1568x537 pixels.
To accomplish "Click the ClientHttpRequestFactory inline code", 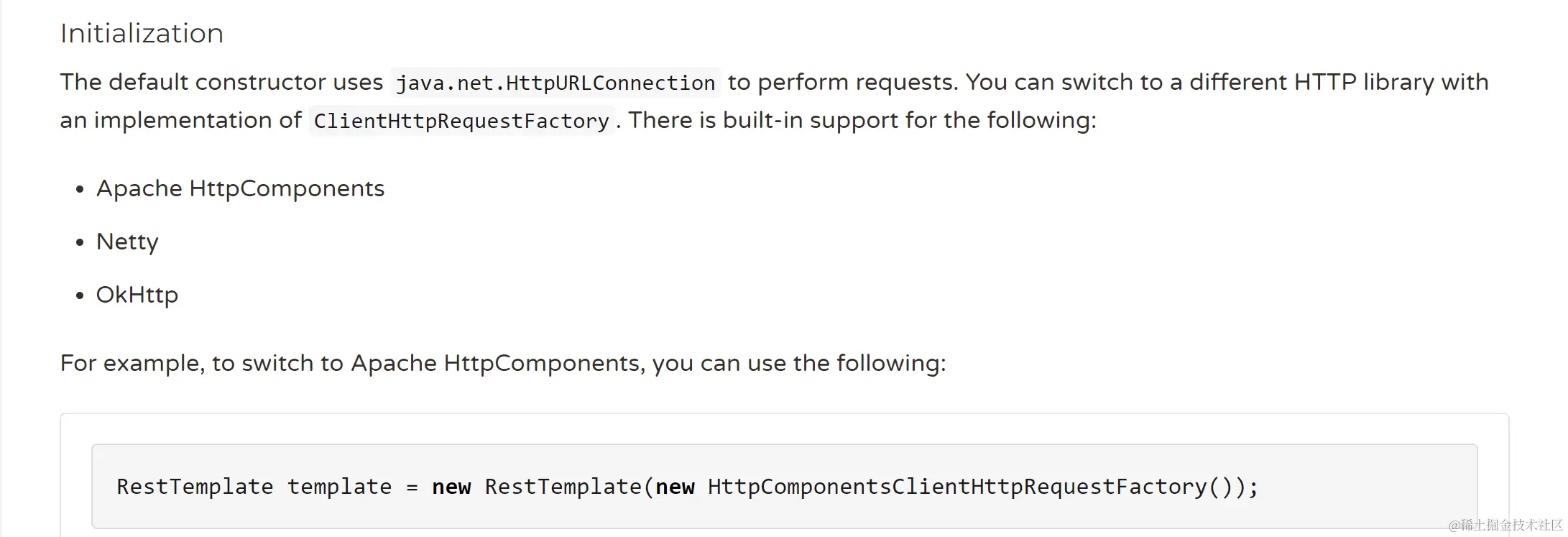I will (461, 121).
